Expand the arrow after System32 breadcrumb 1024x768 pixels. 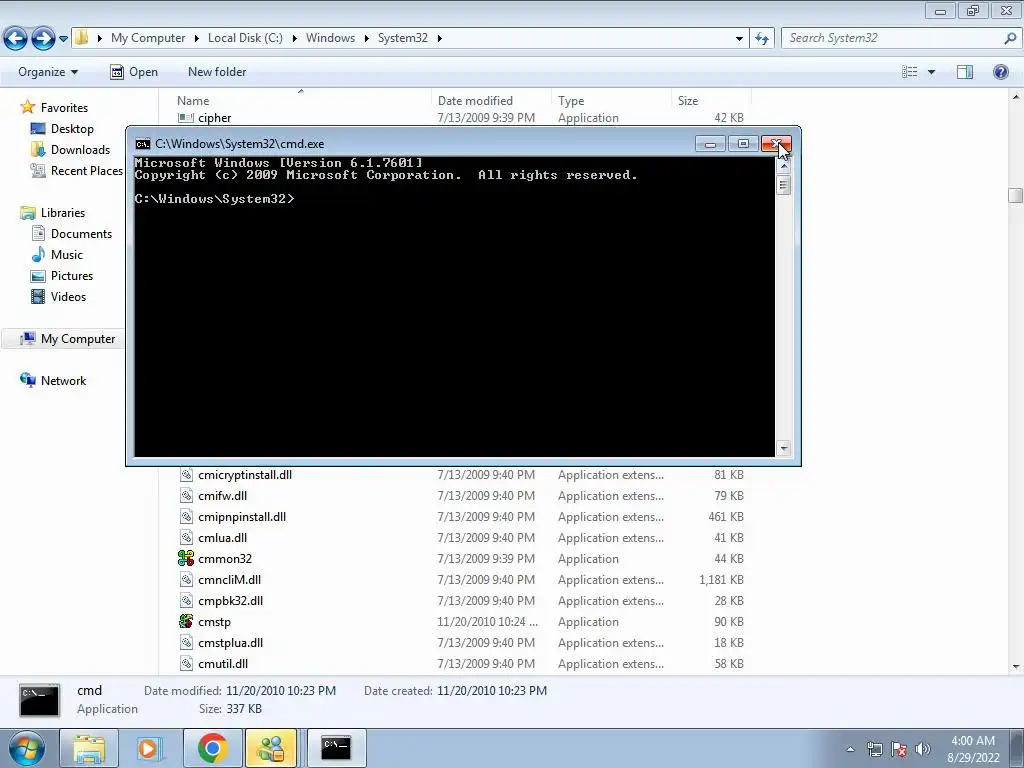pyautogui.click(x=440, y=38)
